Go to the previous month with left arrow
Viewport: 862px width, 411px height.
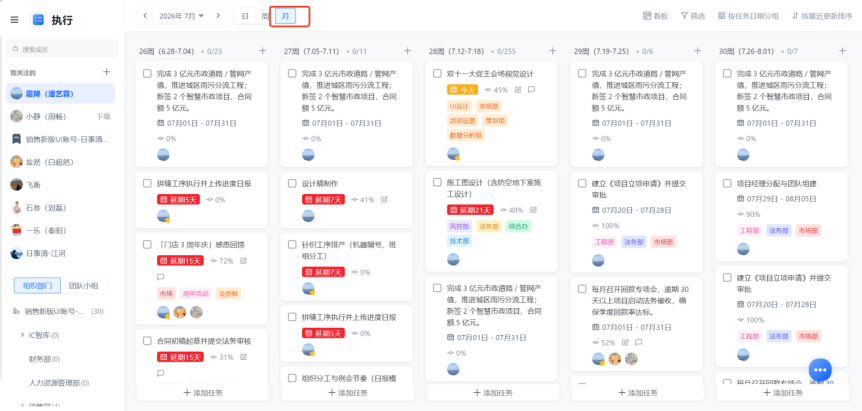coord(145,16)
